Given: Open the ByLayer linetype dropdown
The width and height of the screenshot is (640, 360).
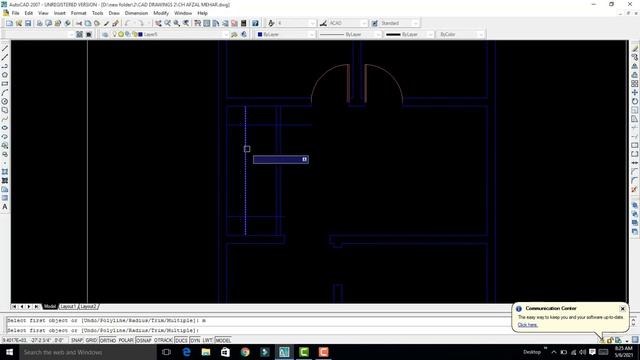Looking at the screenshot, I should point(350,35).
